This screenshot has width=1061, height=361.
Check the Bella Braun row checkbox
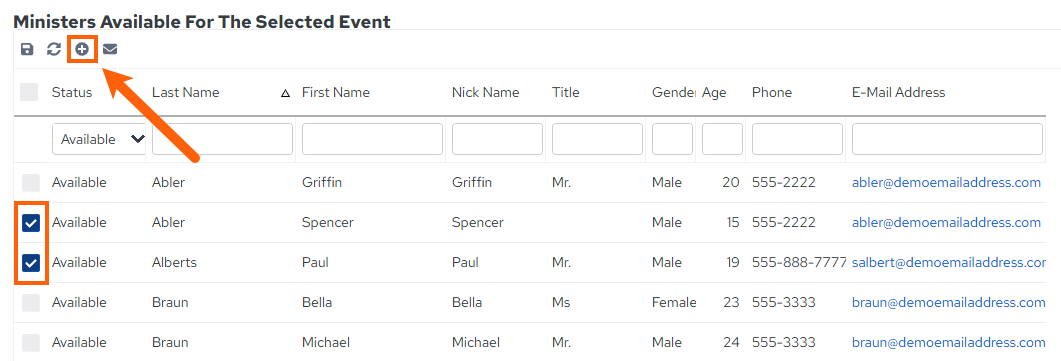pyautogui.click(x=31, y=303)
